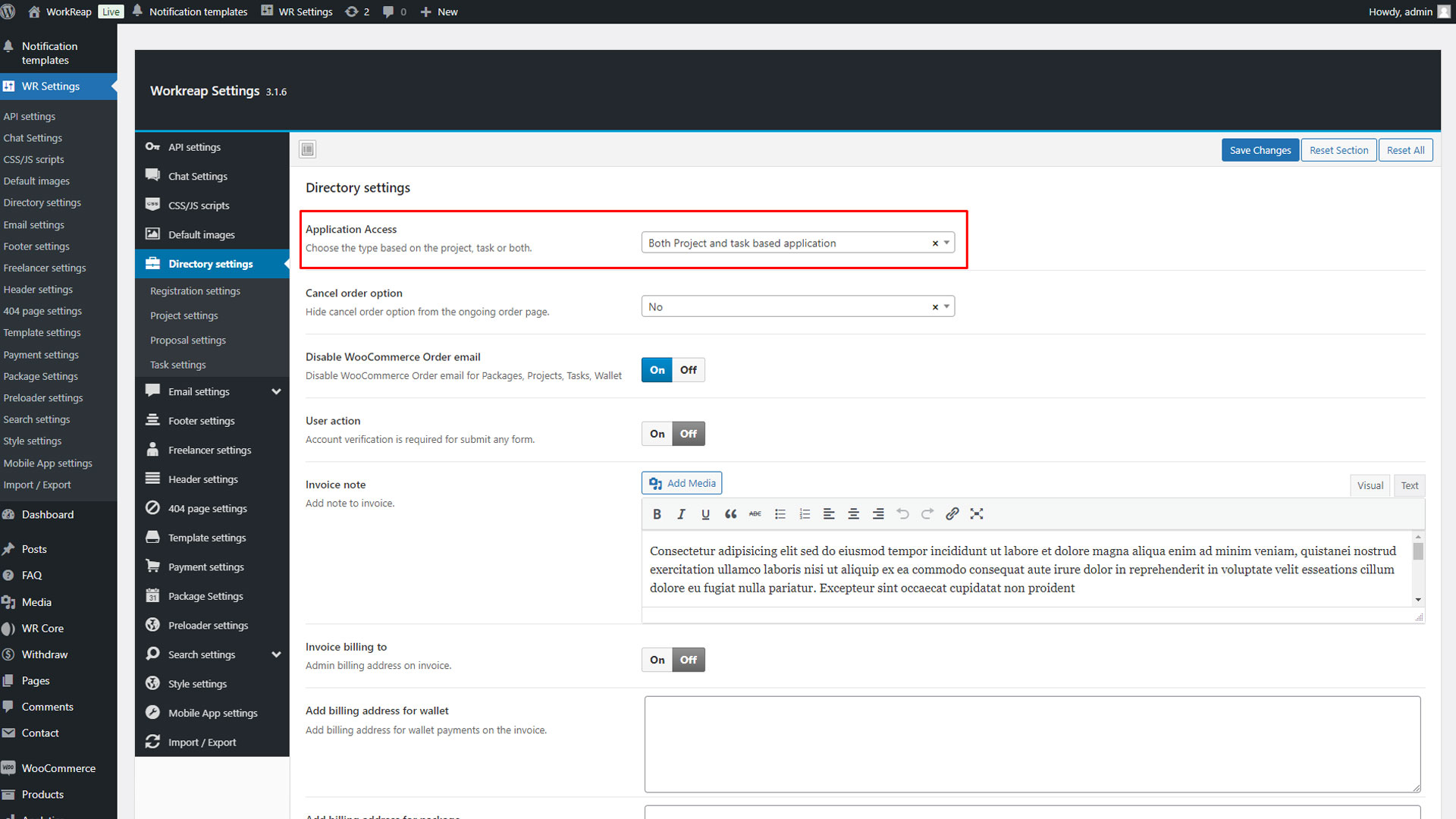Open the Application Access dropdown

point(789,243)
